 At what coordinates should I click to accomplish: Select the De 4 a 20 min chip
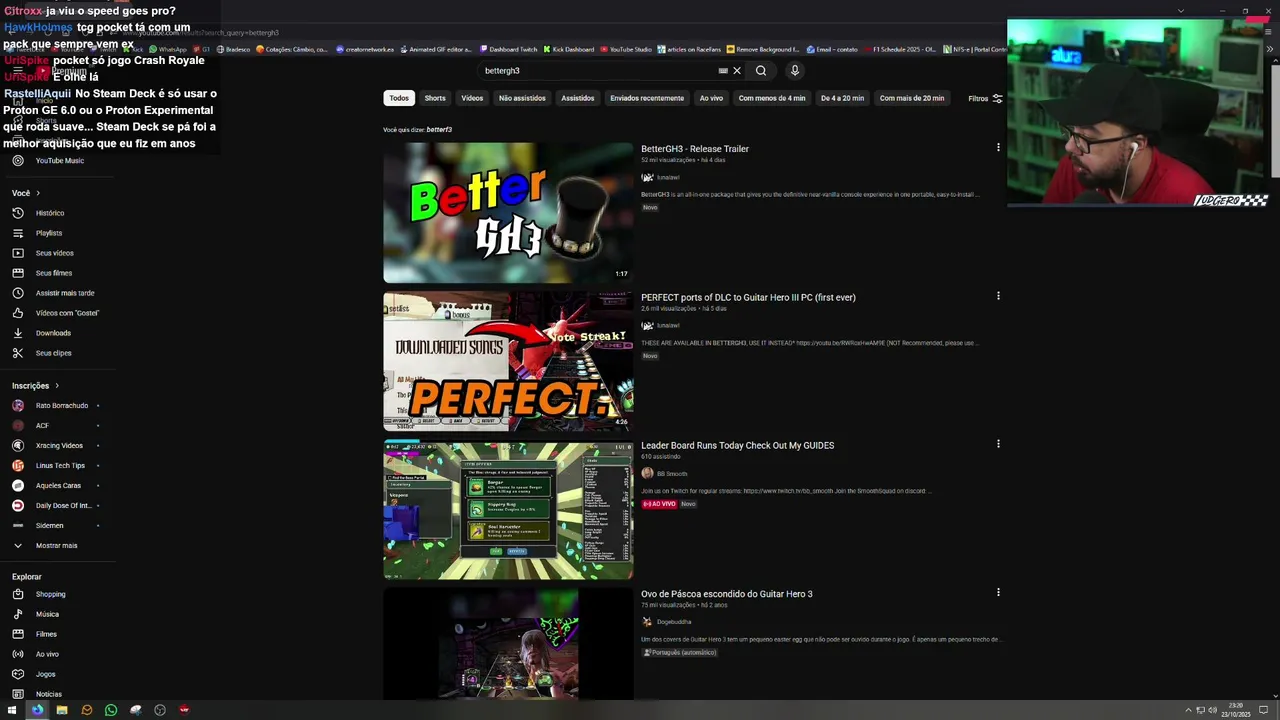tap(842, 98)
